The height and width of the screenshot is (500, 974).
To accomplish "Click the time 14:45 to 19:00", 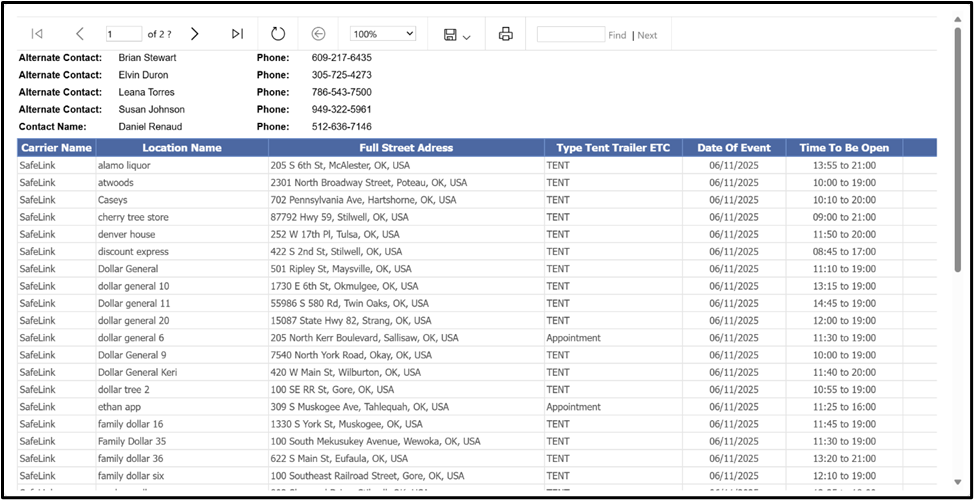I will pos(844,304).
